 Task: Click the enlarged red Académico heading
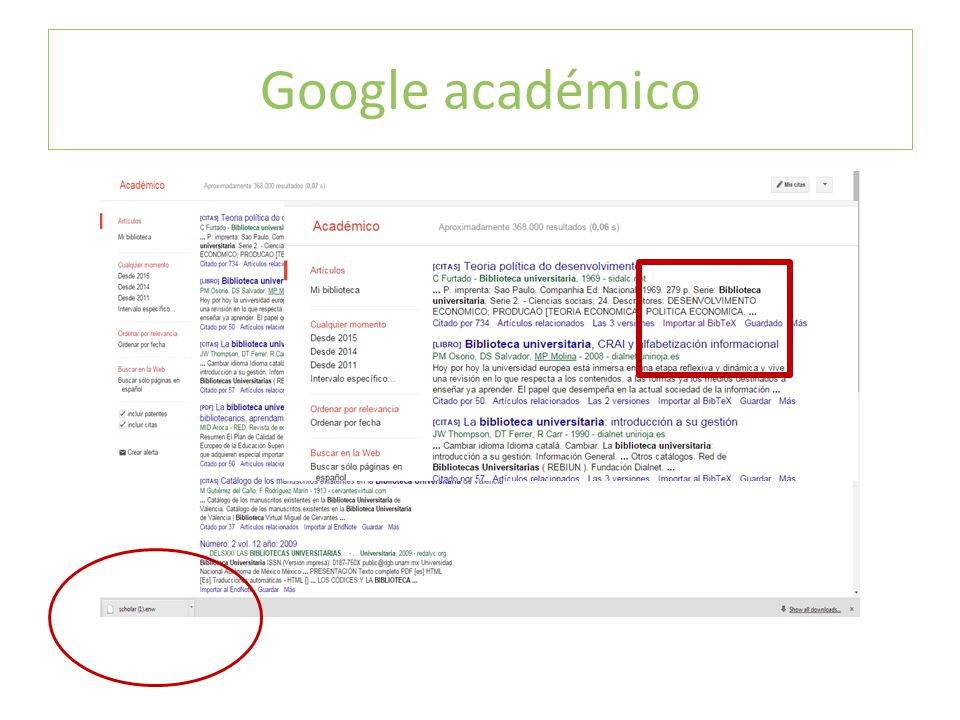(x=346, y=227)
